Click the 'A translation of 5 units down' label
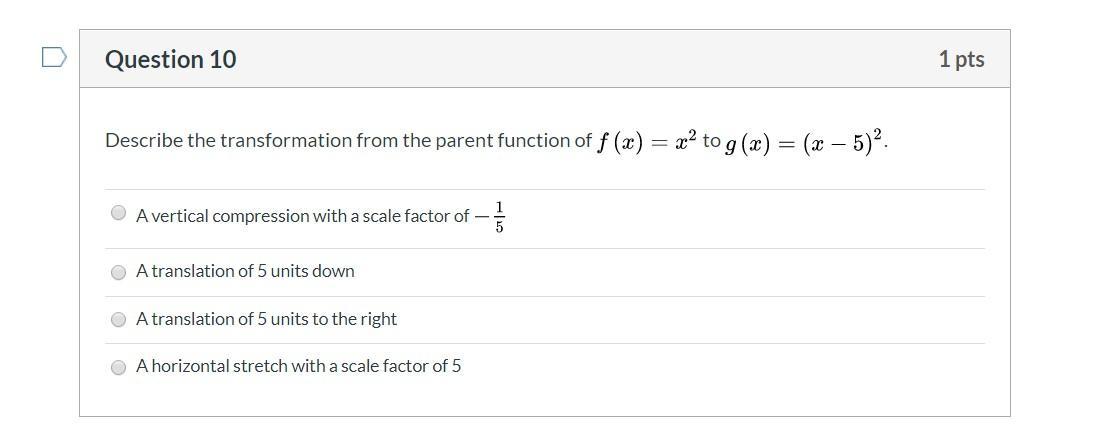This screenshot has height=439, width=1094. tap(245, 271)
